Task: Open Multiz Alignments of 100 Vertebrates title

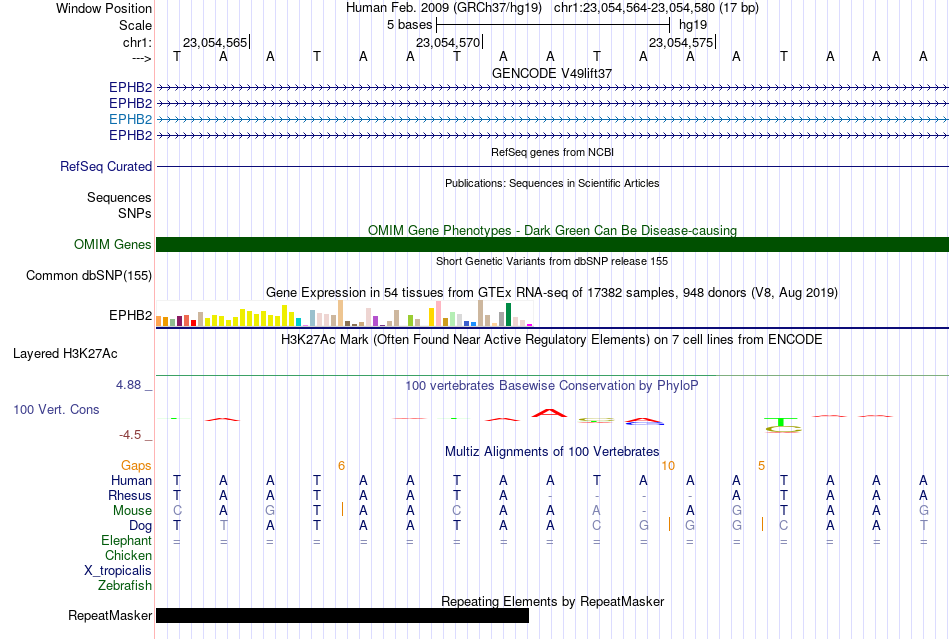Action: click(x=552, y=451)
